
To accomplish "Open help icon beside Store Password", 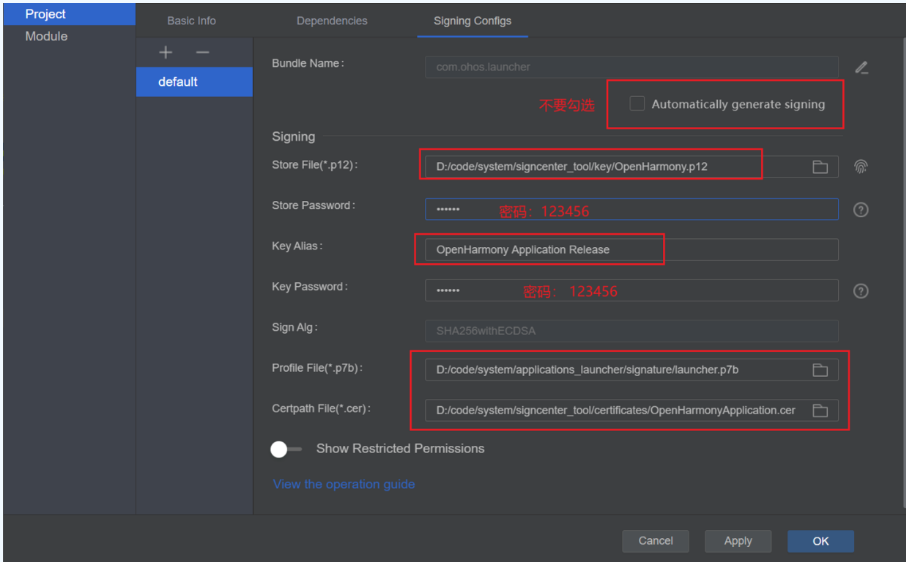I will pyautogui.click(x=861, y=209).
